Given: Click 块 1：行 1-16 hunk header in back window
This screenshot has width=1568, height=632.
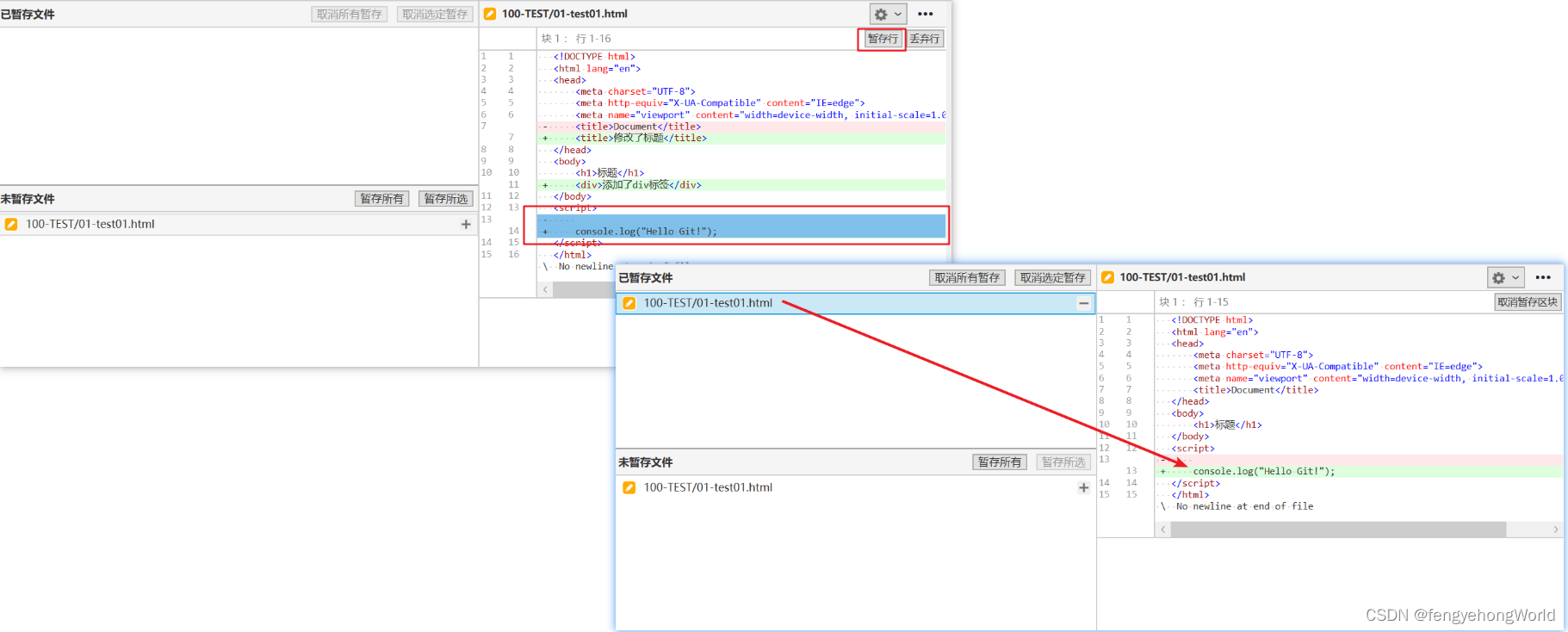Looking at the screenshot, I should click(x=576, y=39).
